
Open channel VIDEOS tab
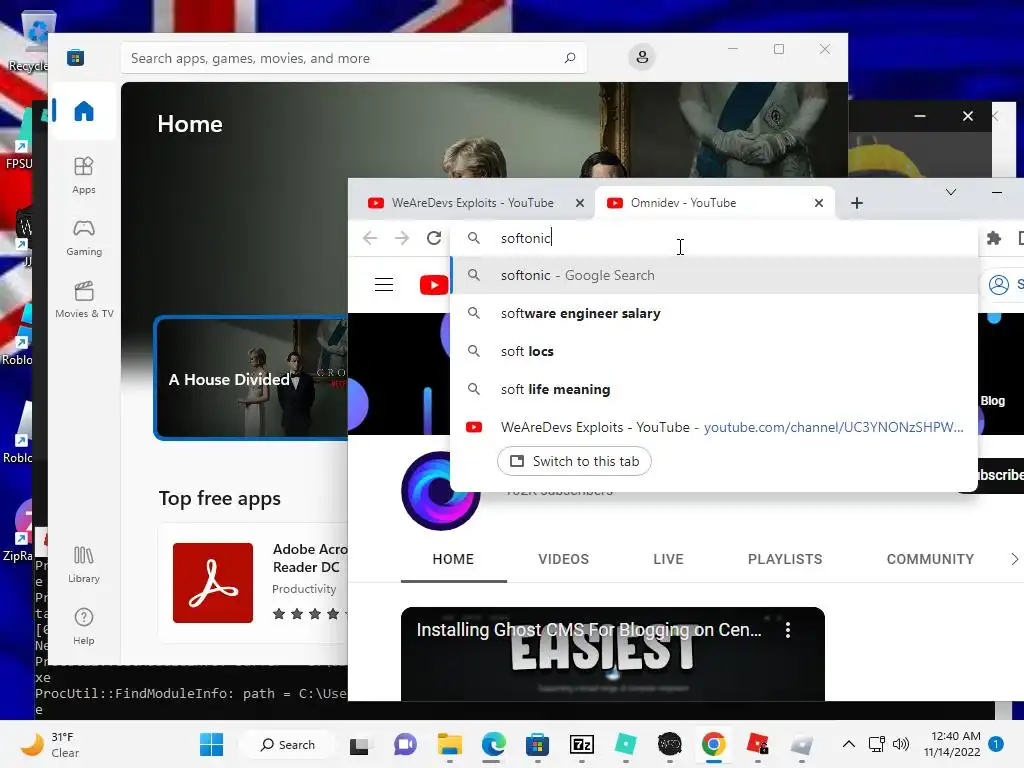click(563, 559)
